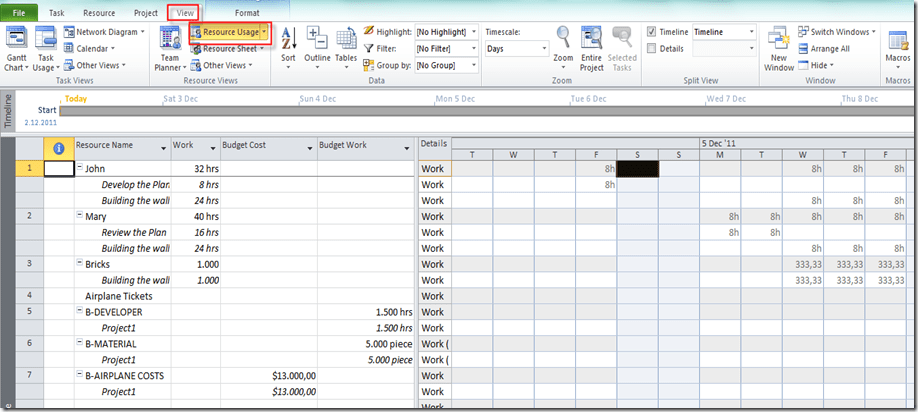
Task: Uncheck the Timeline checkbox
Action: [653, 32]
